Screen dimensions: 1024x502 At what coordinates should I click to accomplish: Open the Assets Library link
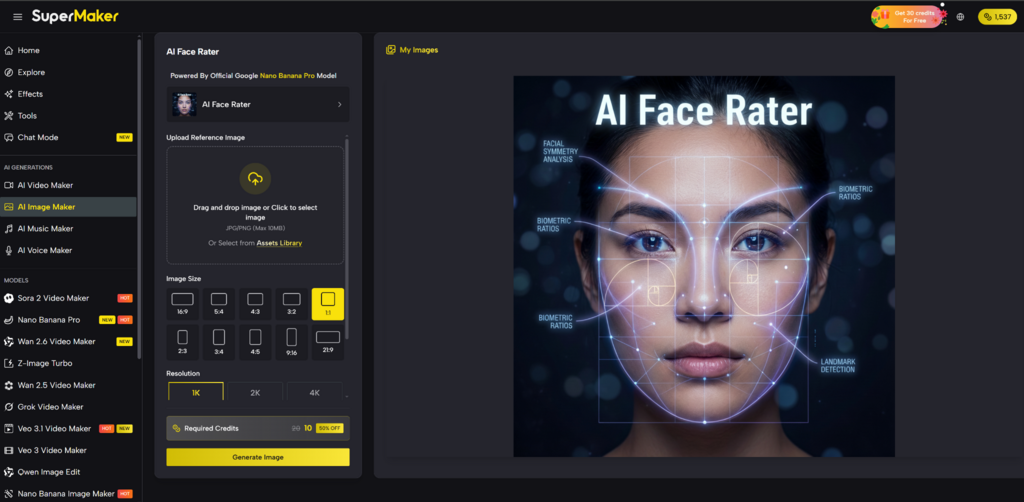pos(279,243)
